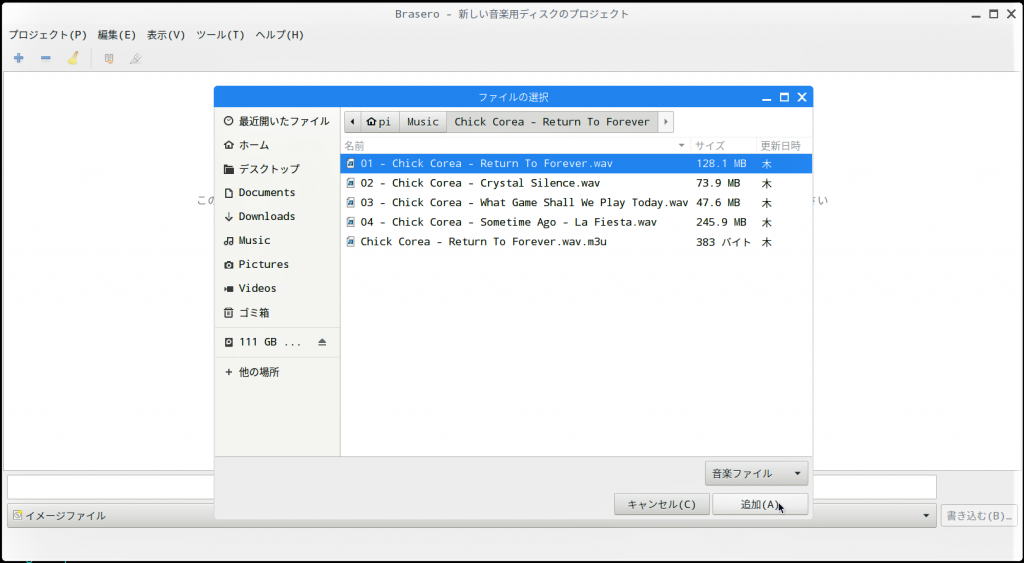Eject the 111 GB volume
Screen dimensions: 1024x563
(322, 342)
